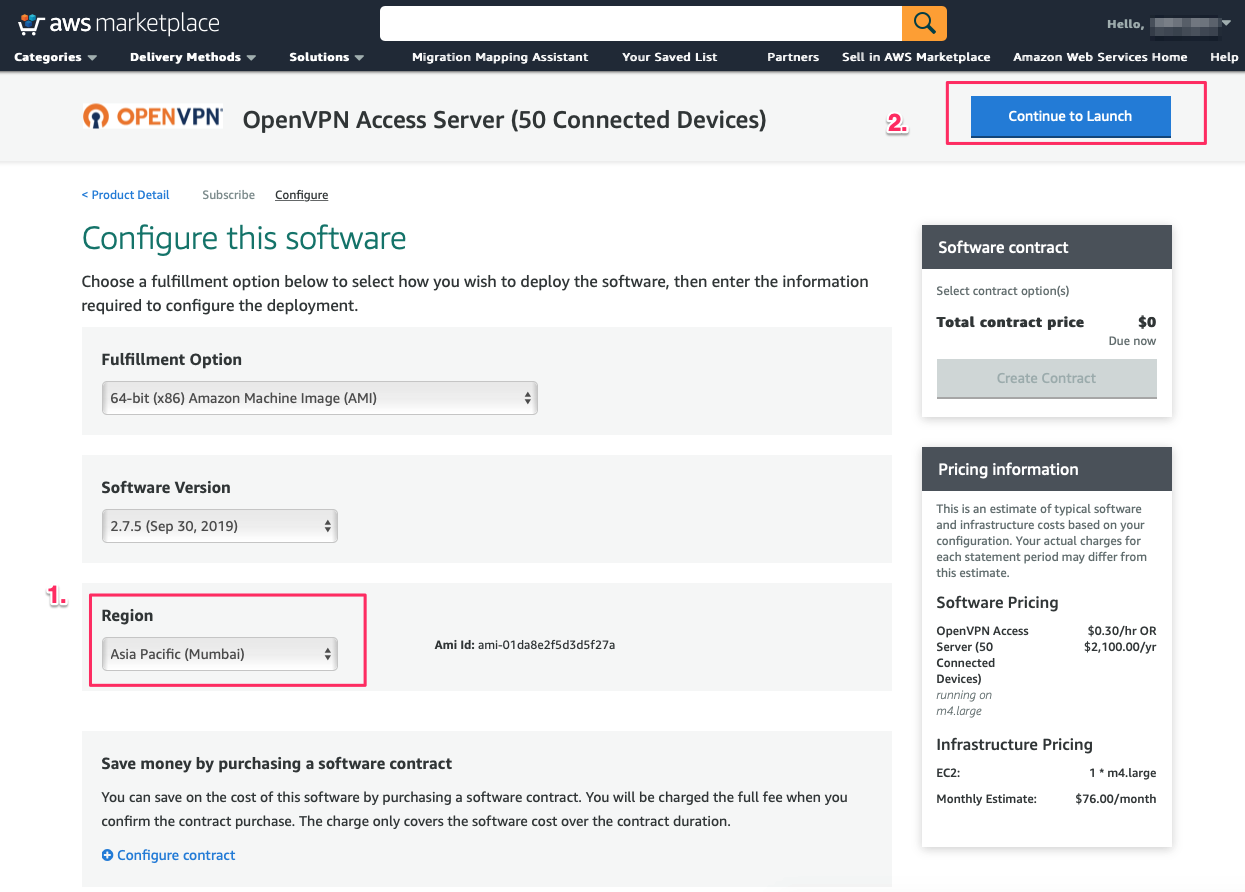Click the Subscribe breadcrumb step
Screen dimensions: 1245x892
pyautogui.click(x=228, y=195)
